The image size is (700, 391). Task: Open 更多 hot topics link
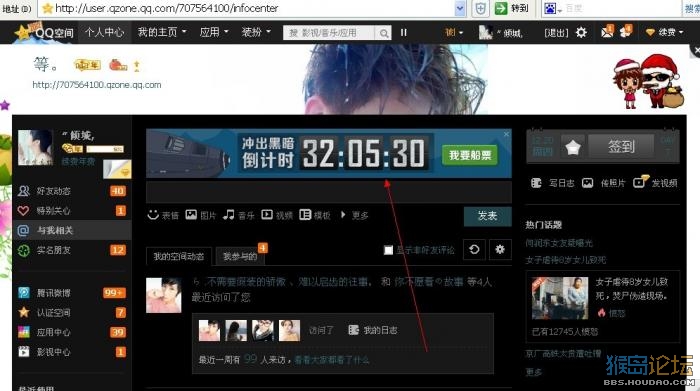tap(533, 371)
